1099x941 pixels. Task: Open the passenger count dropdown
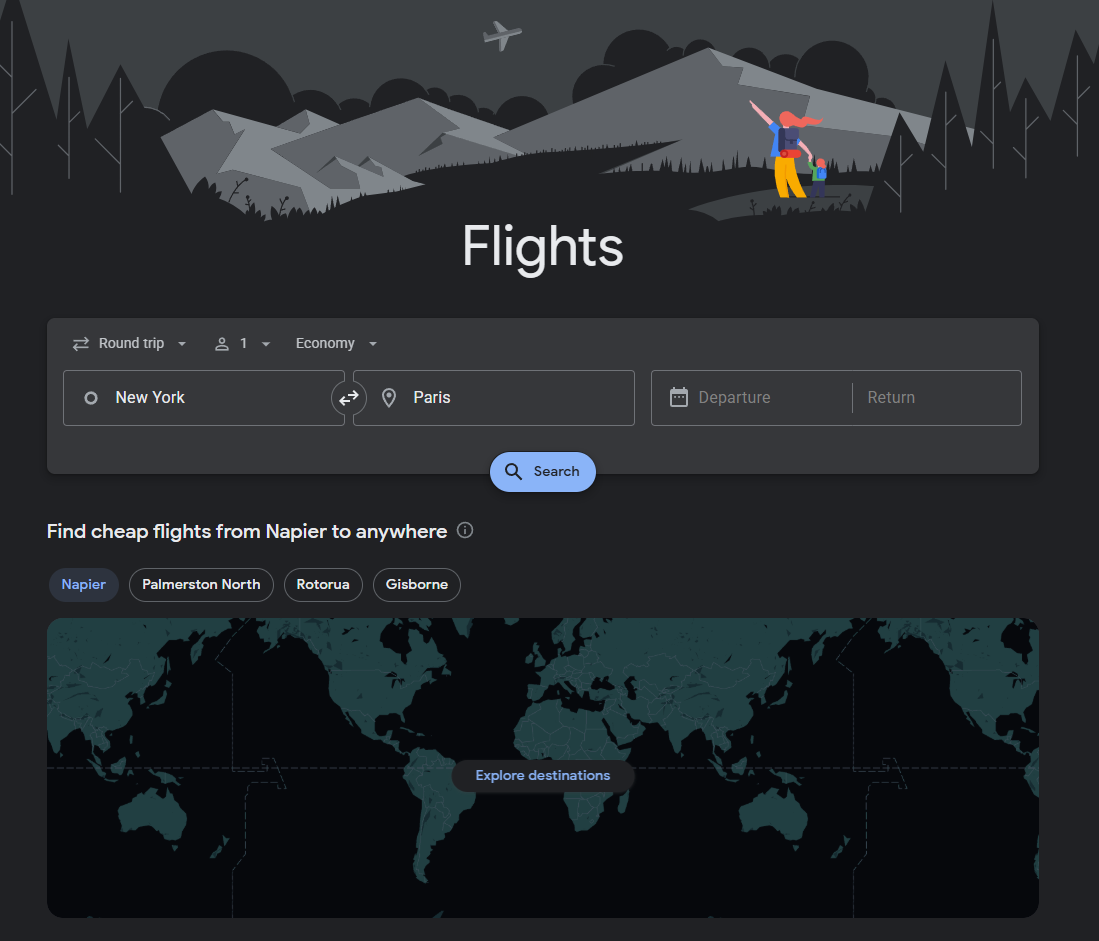point(242,343)
